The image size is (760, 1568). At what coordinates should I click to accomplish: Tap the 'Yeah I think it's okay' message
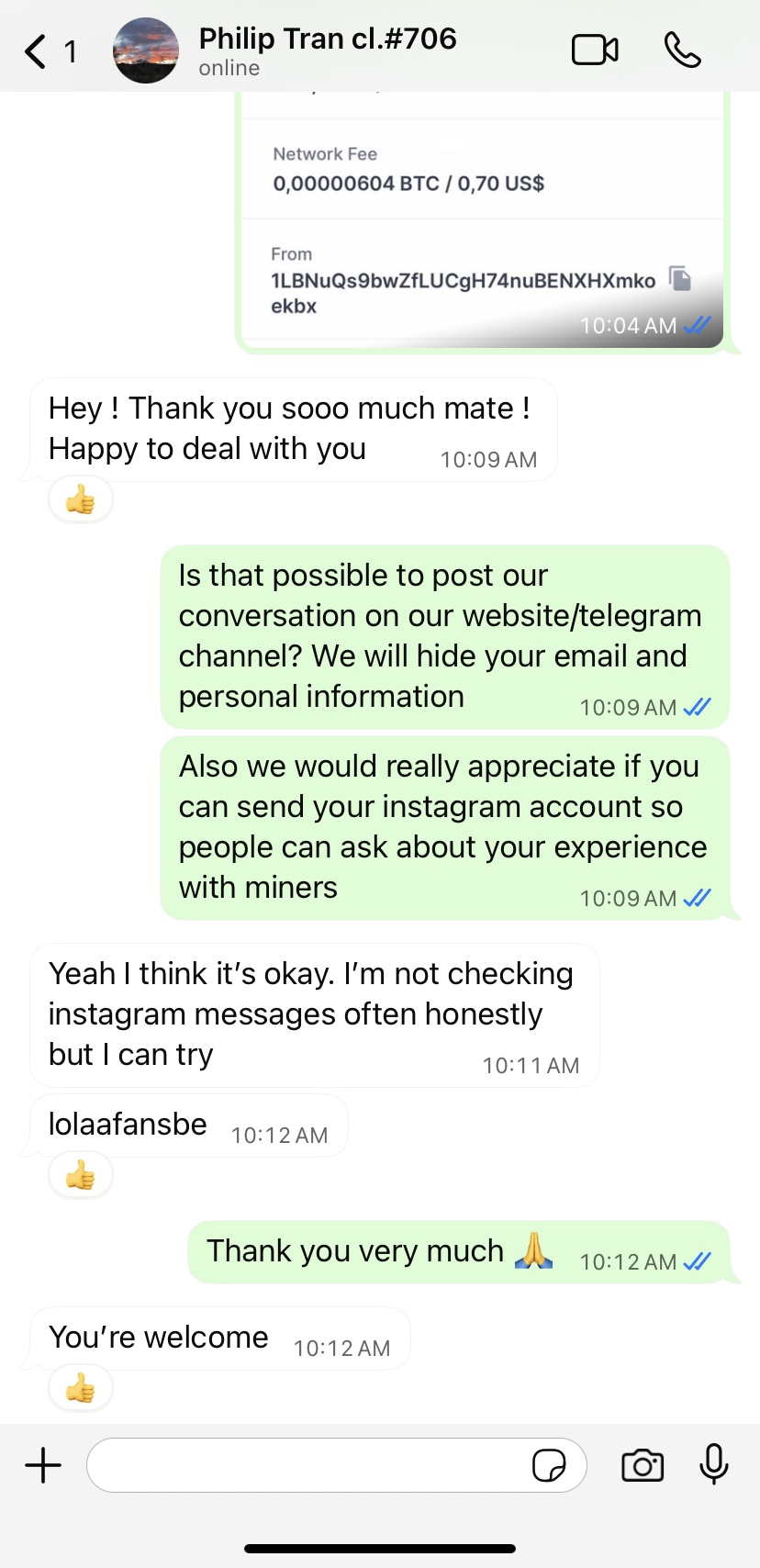(314, 1014)
